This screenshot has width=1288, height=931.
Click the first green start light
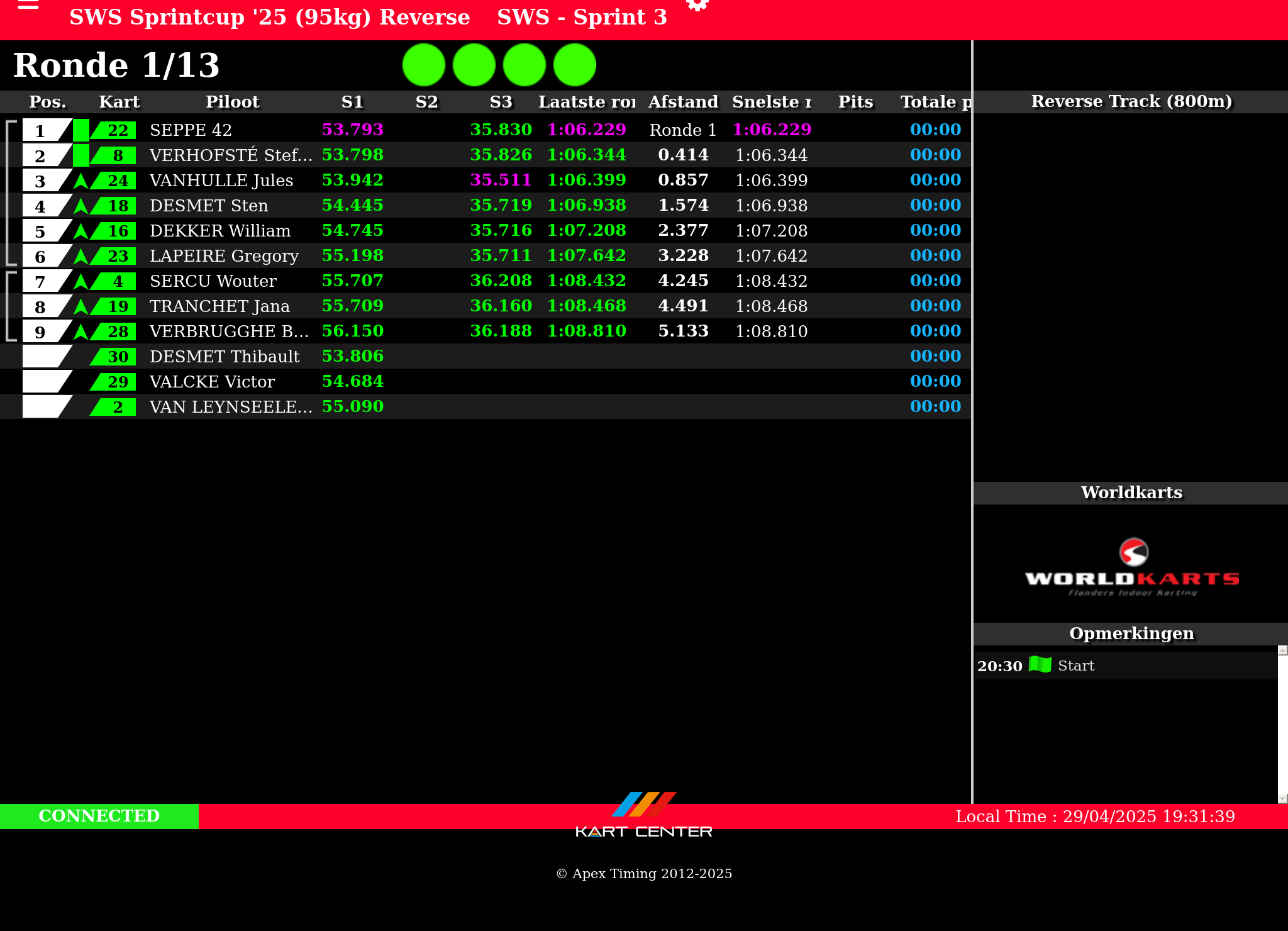pos(423,65)
